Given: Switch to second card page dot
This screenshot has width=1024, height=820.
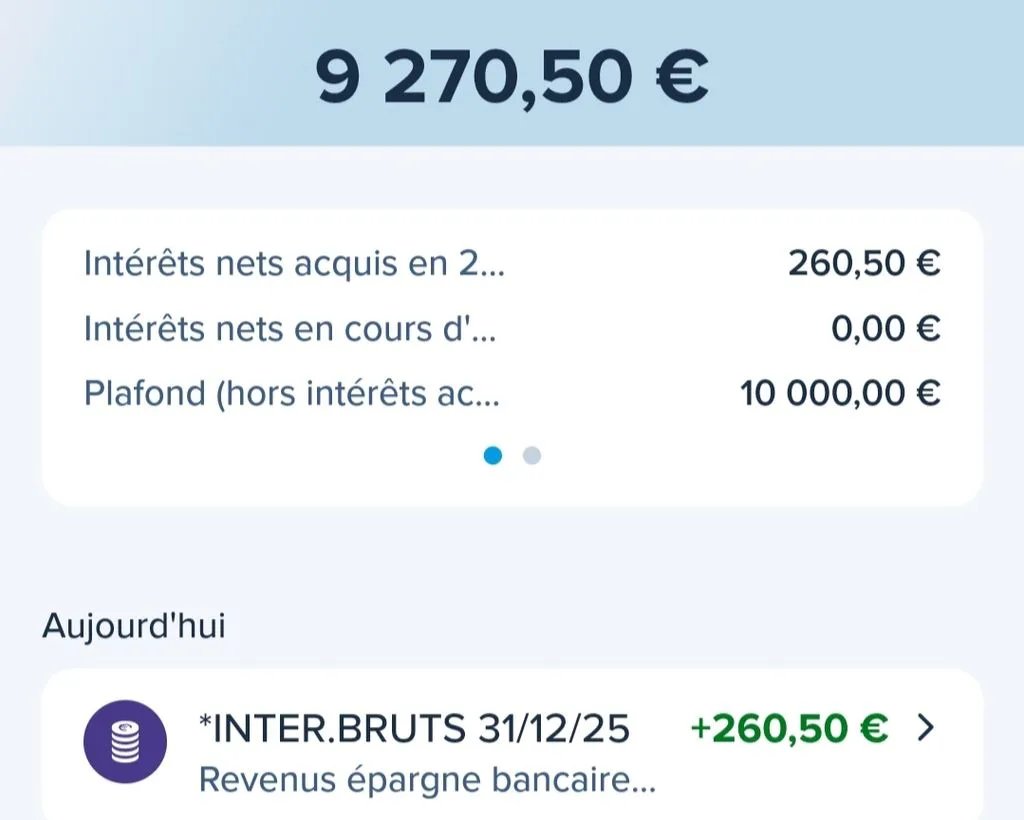Looking at the screenshot, I should (532, 455).
